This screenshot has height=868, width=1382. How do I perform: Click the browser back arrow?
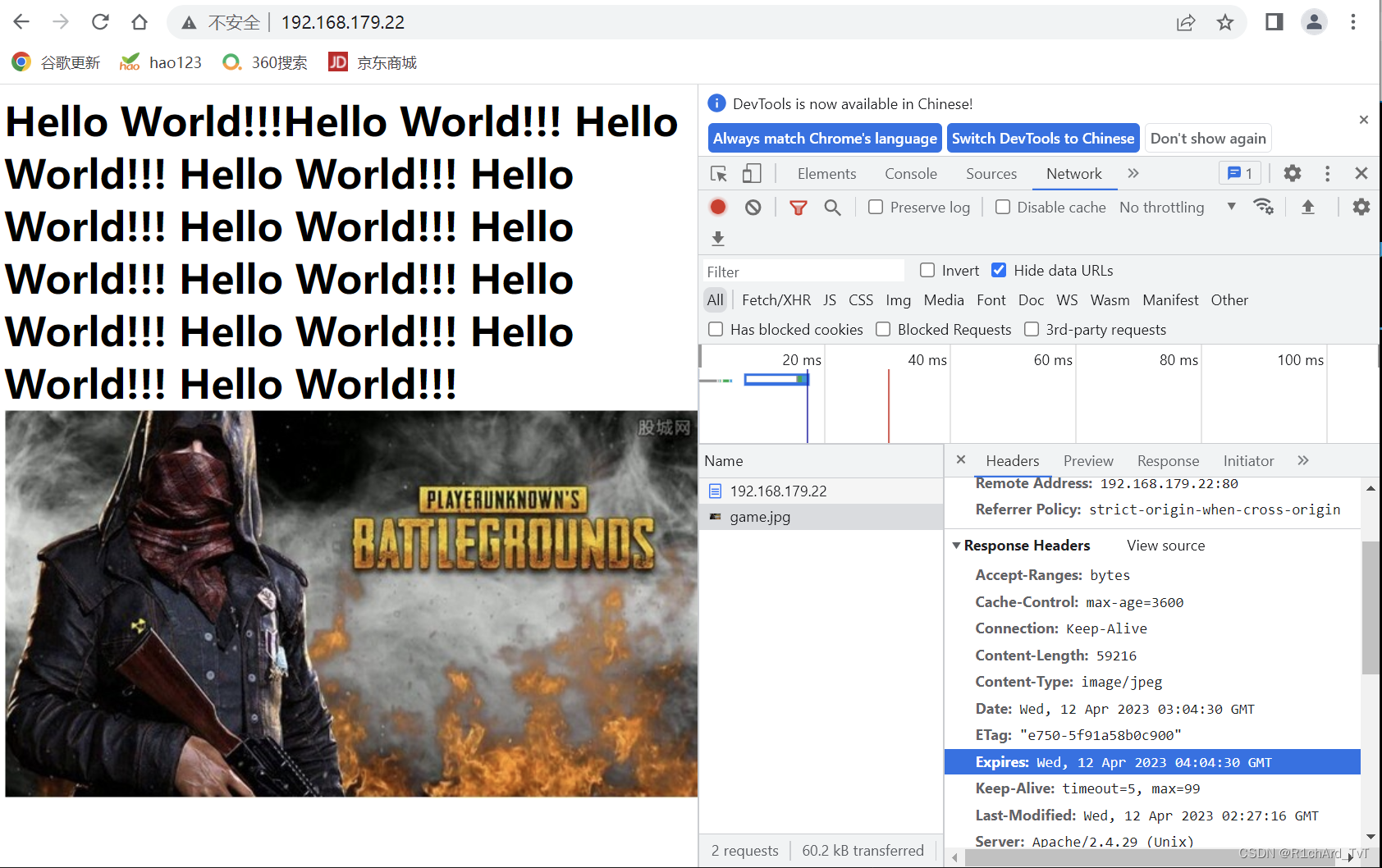click(x=21, y=22)
